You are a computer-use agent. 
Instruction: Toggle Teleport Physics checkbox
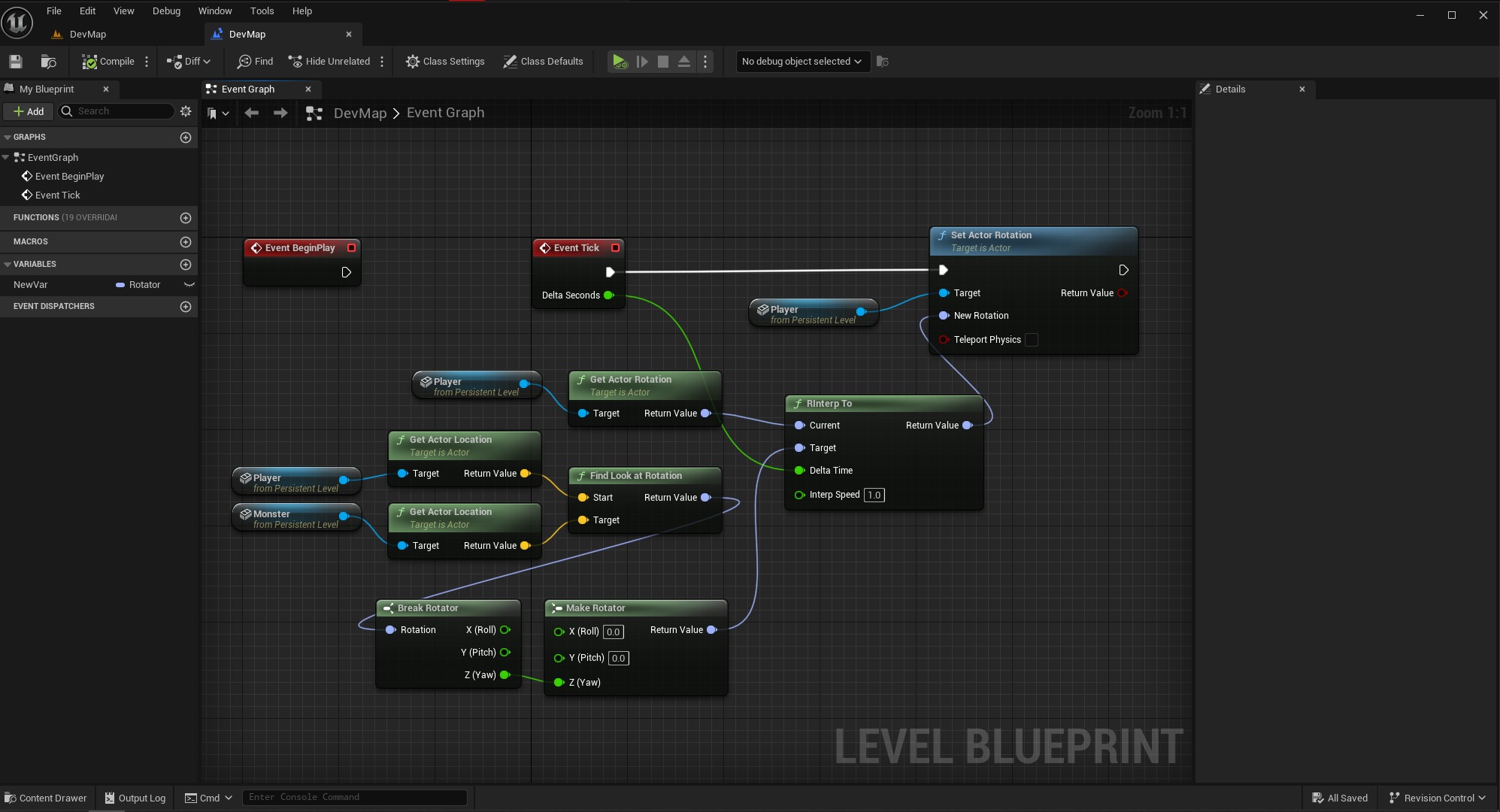pyautogui.click(x=1032, y=340)
